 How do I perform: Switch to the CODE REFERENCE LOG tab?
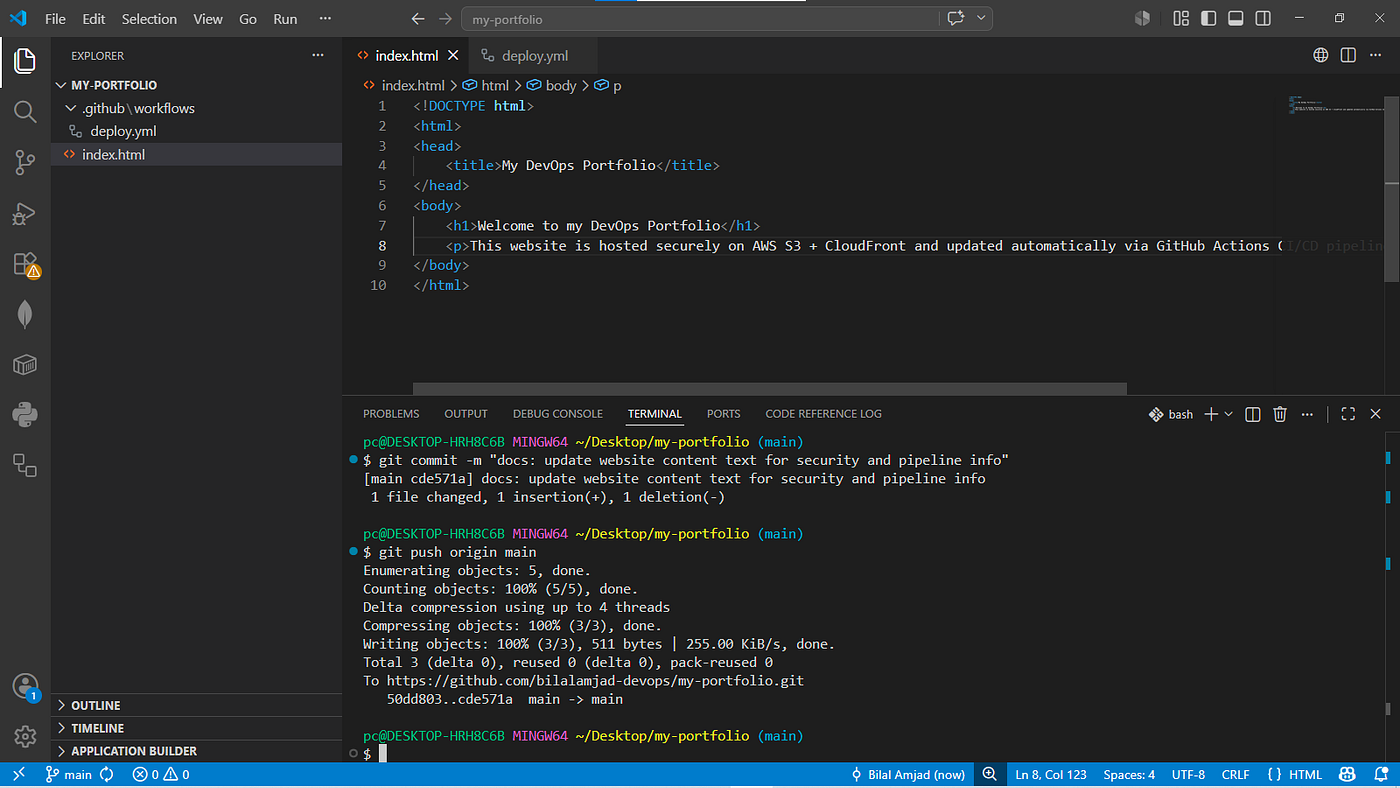click(824, 414)
